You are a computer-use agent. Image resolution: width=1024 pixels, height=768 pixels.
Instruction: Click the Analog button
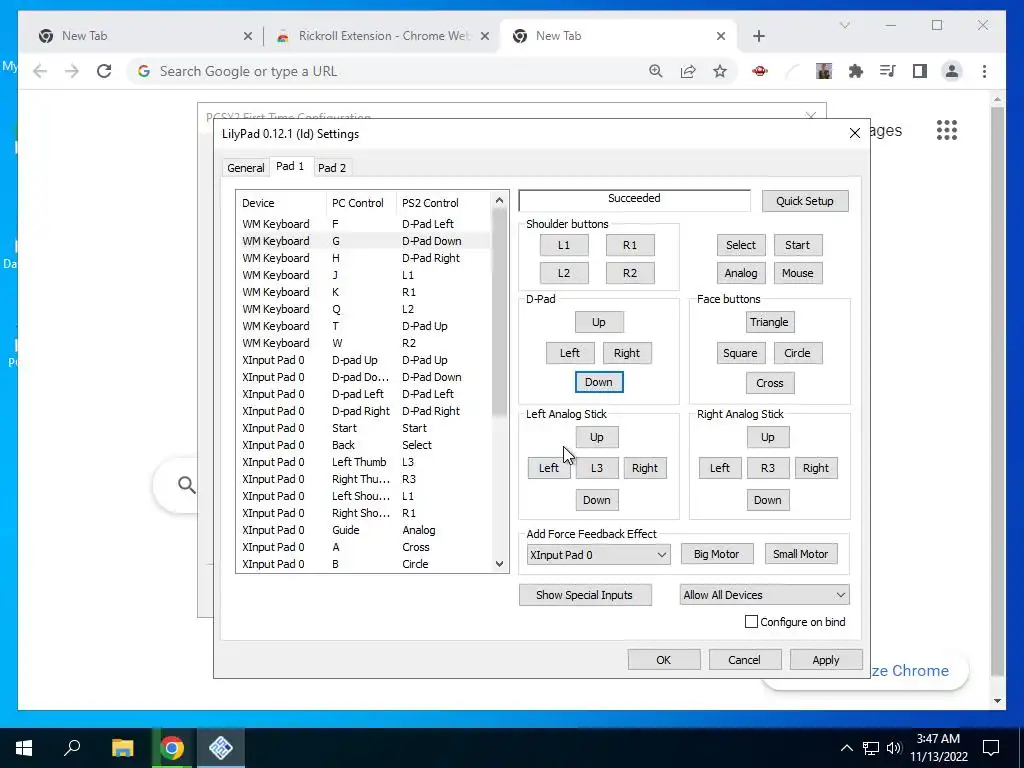point(741,273)
